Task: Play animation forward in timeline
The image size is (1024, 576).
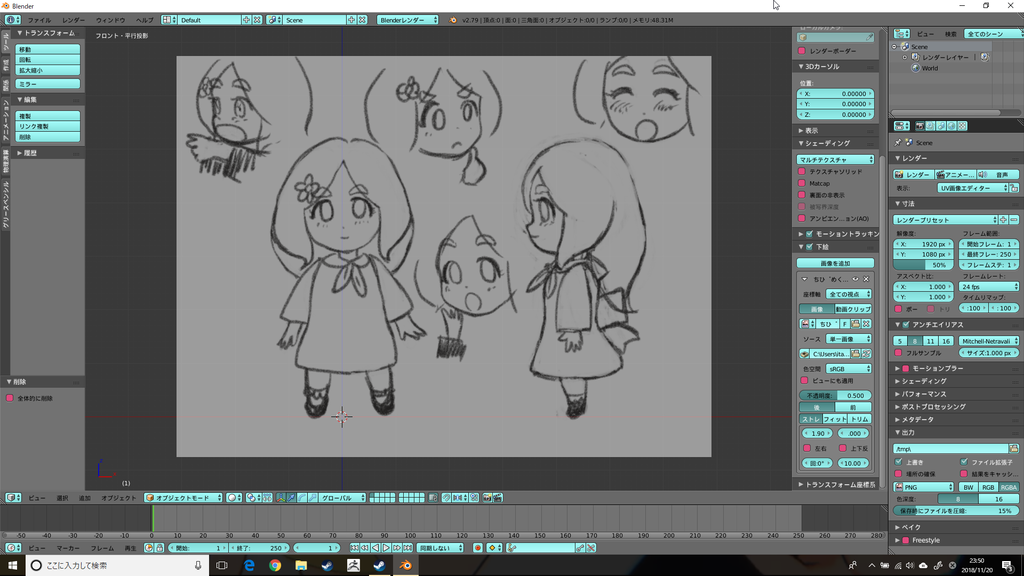Action: click(386, 548)
